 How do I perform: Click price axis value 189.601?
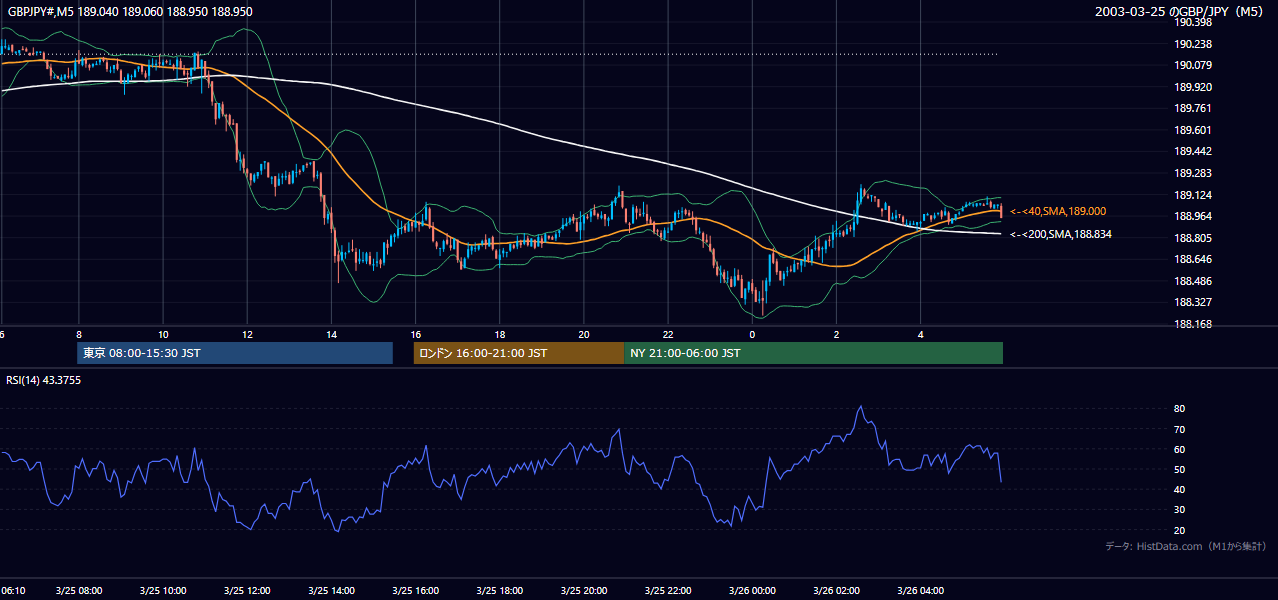pyautogui.click(x=1193, y=130)
